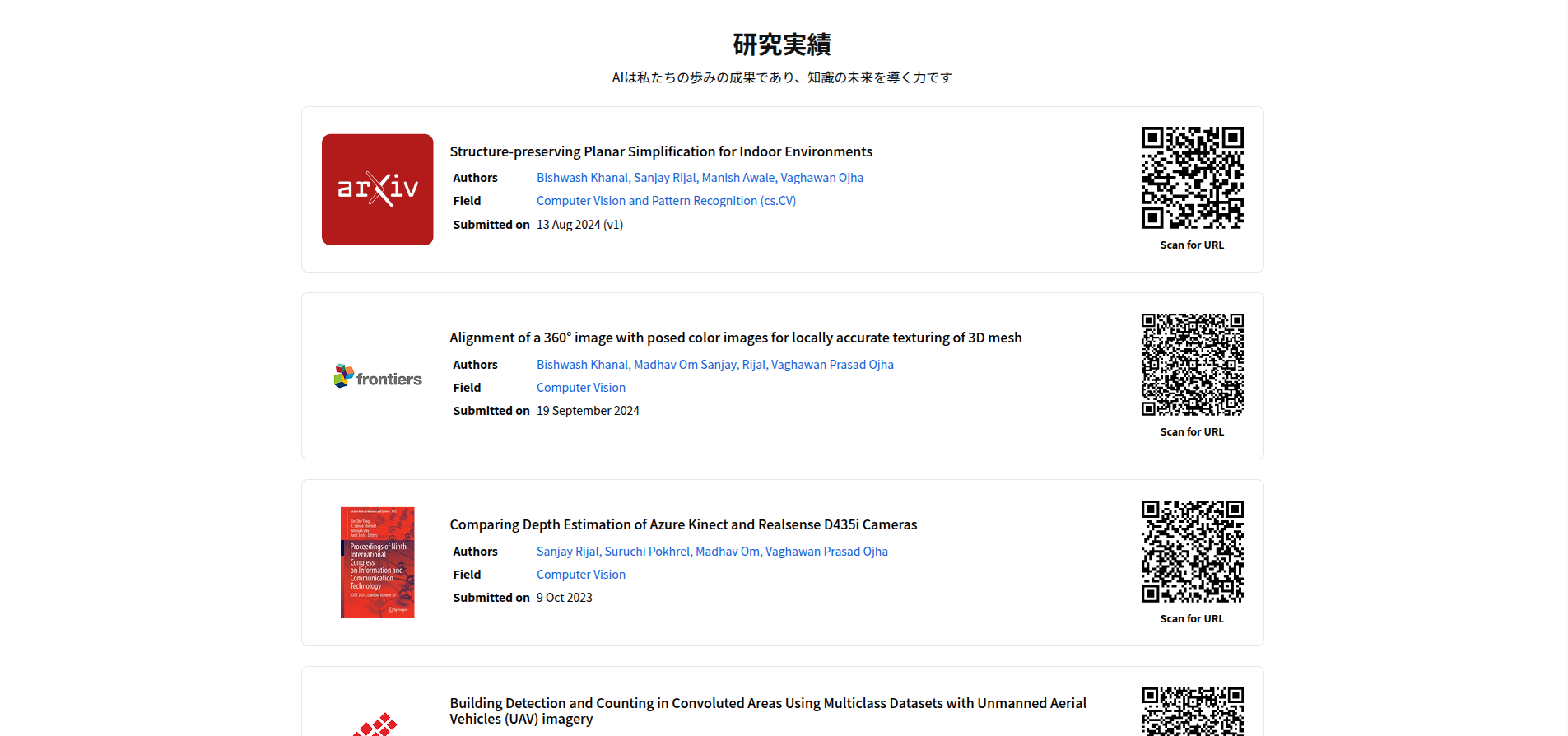Image resolution: width=1568 pixels, height=736 pixels.
Task: Open the Computer Vision and Pattern Recognition (cs.CV) link
Action: coord(666,201)
